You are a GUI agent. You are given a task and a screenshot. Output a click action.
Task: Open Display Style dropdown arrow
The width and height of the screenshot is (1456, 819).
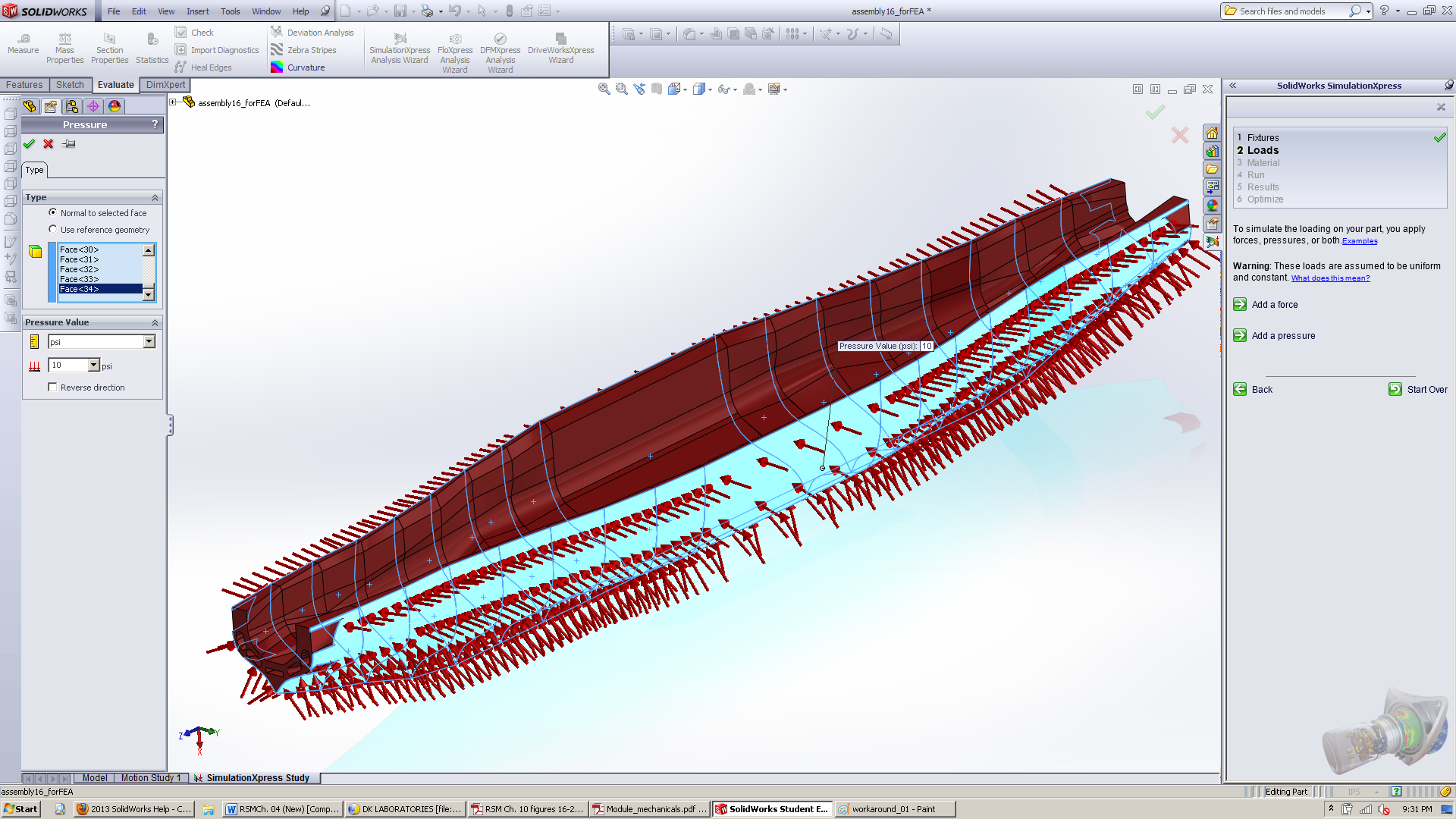click(711, 90)
